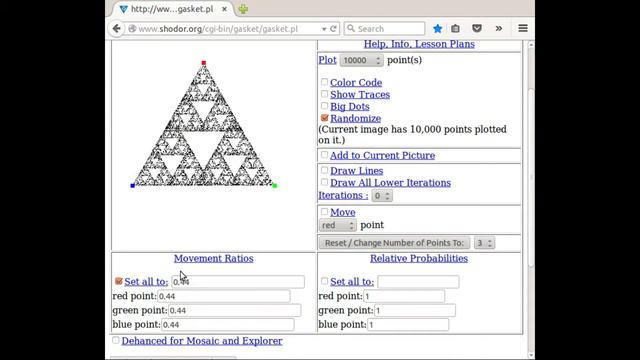Open the Show Traces link
This screenshot has height=360, width=640.
[x=360, y=94]
